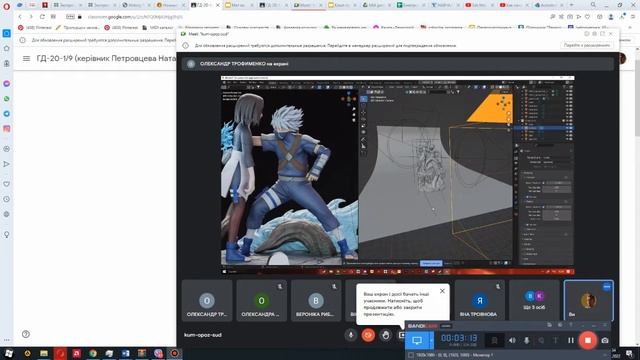Select your own Ви video tile
The height and width of the screenshot is (360, 640).
click(x=589, y=300)
